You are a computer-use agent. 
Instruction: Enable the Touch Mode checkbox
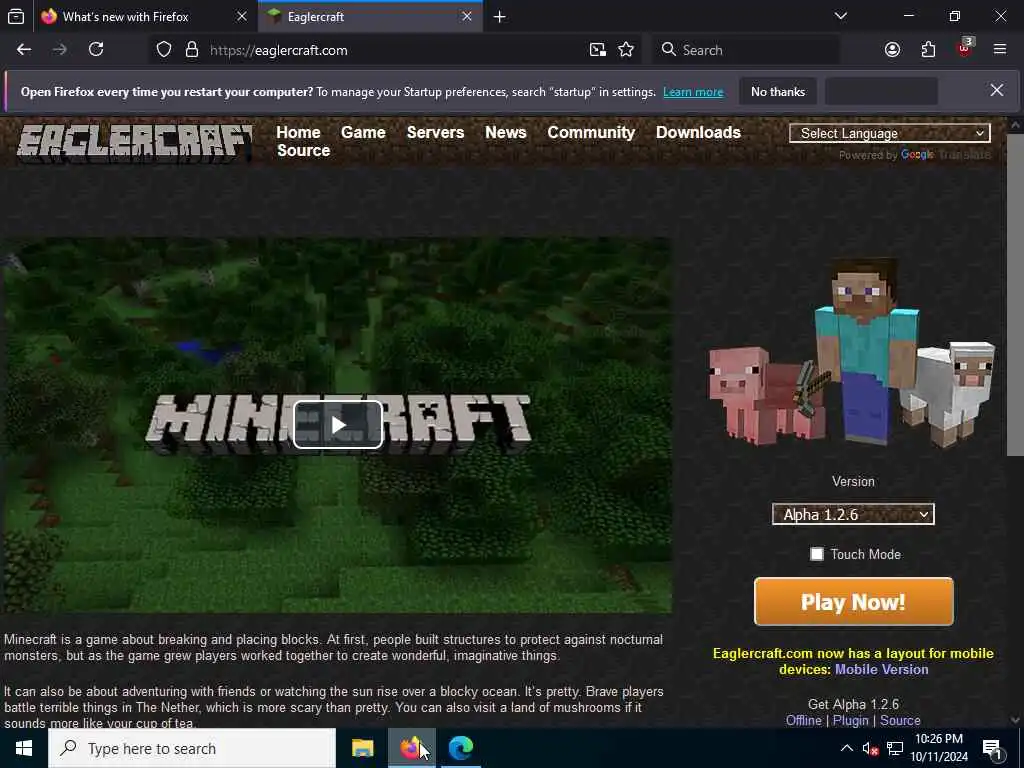click(817, 554)
